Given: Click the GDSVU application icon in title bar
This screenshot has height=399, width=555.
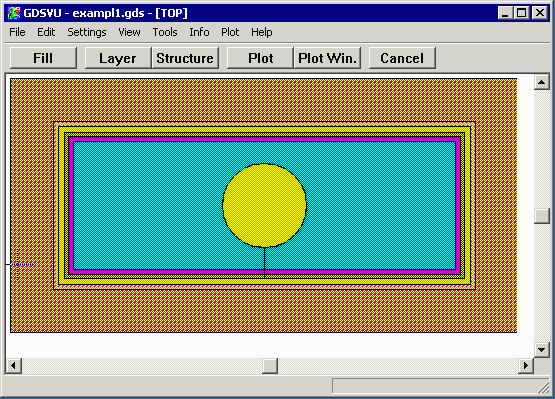Looking at the screenshot, I should 14,13.
